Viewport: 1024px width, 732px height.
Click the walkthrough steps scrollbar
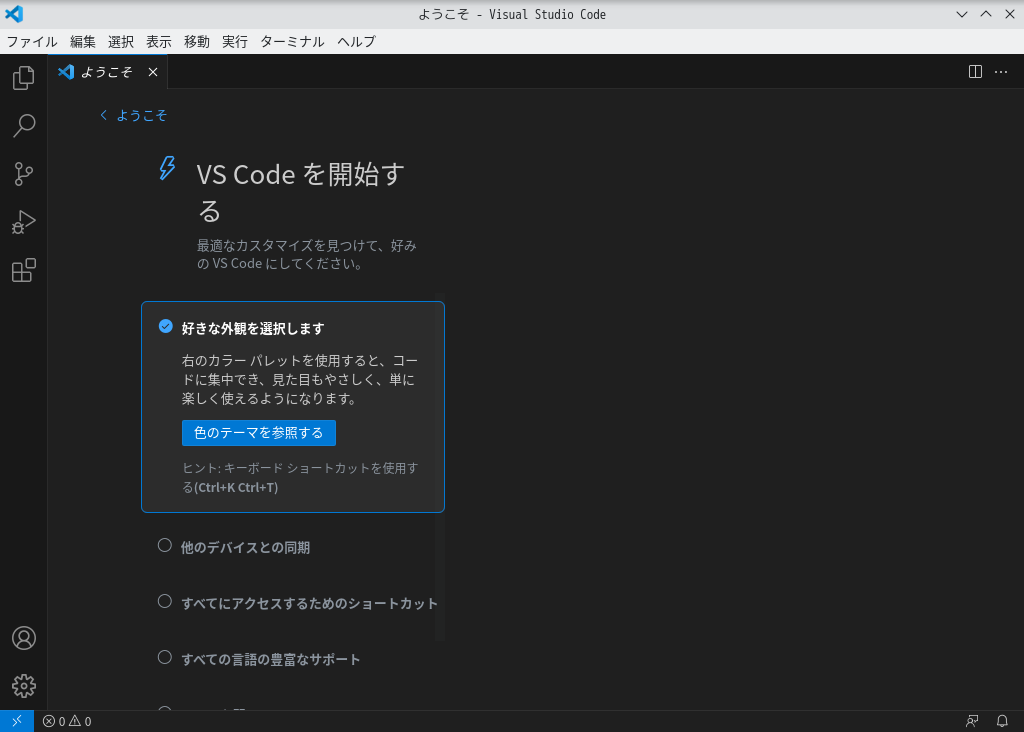coord(440,467)
